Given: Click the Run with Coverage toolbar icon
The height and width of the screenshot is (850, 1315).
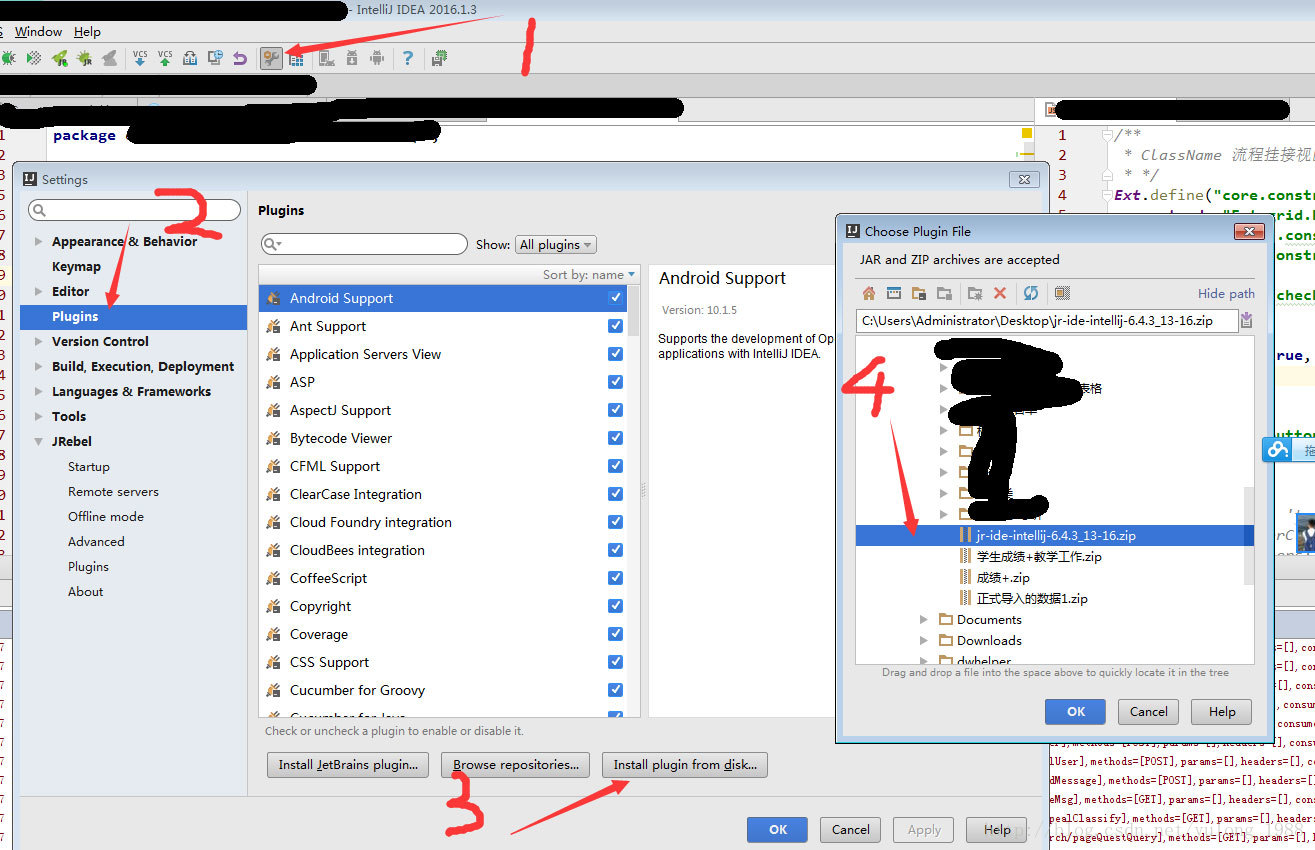Looking at the screenshot, I should pos(35,59).
